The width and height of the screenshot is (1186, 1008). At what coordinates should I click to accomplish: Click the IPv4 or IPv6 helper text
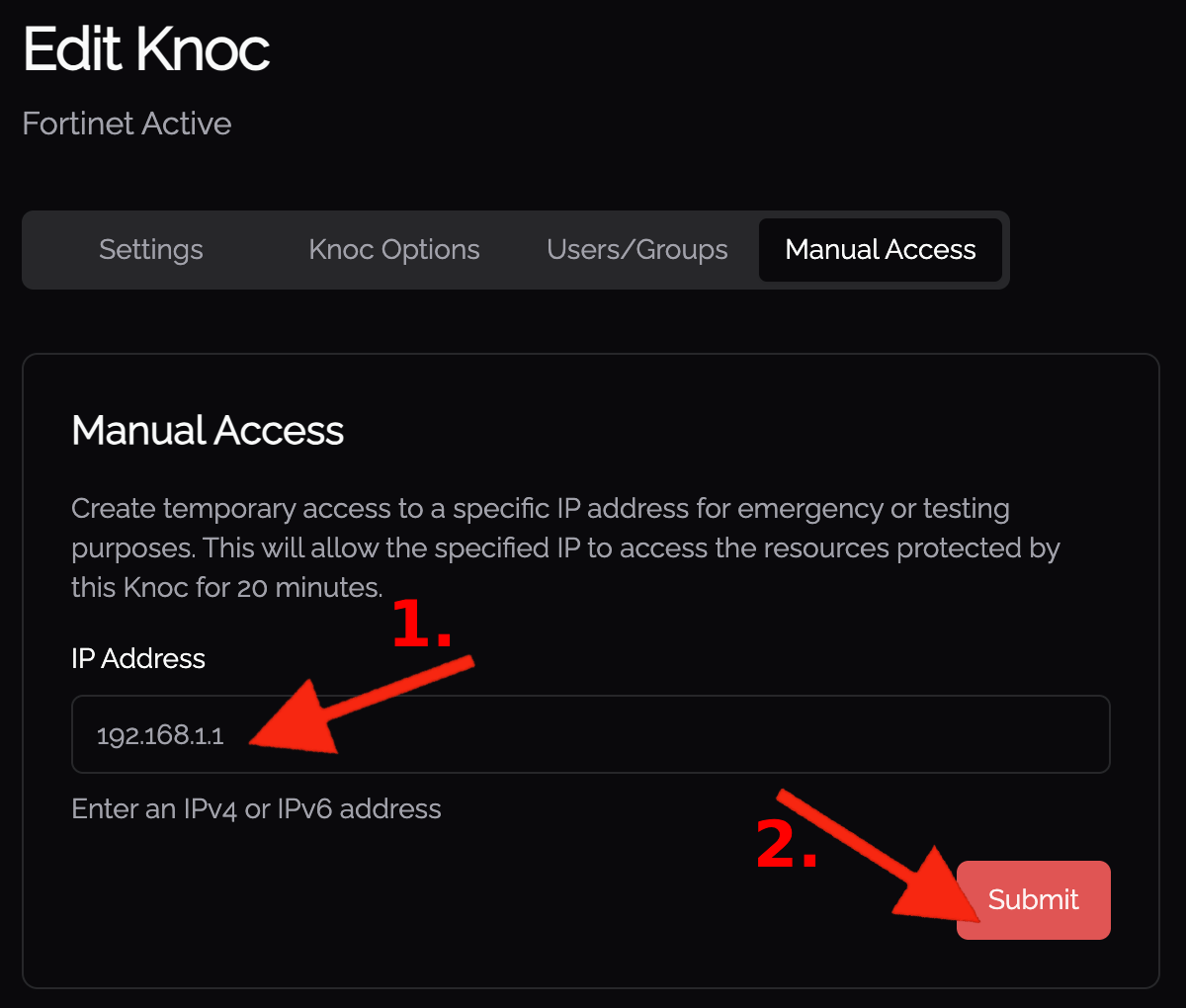pyautogui.click(x=255, y=808)
